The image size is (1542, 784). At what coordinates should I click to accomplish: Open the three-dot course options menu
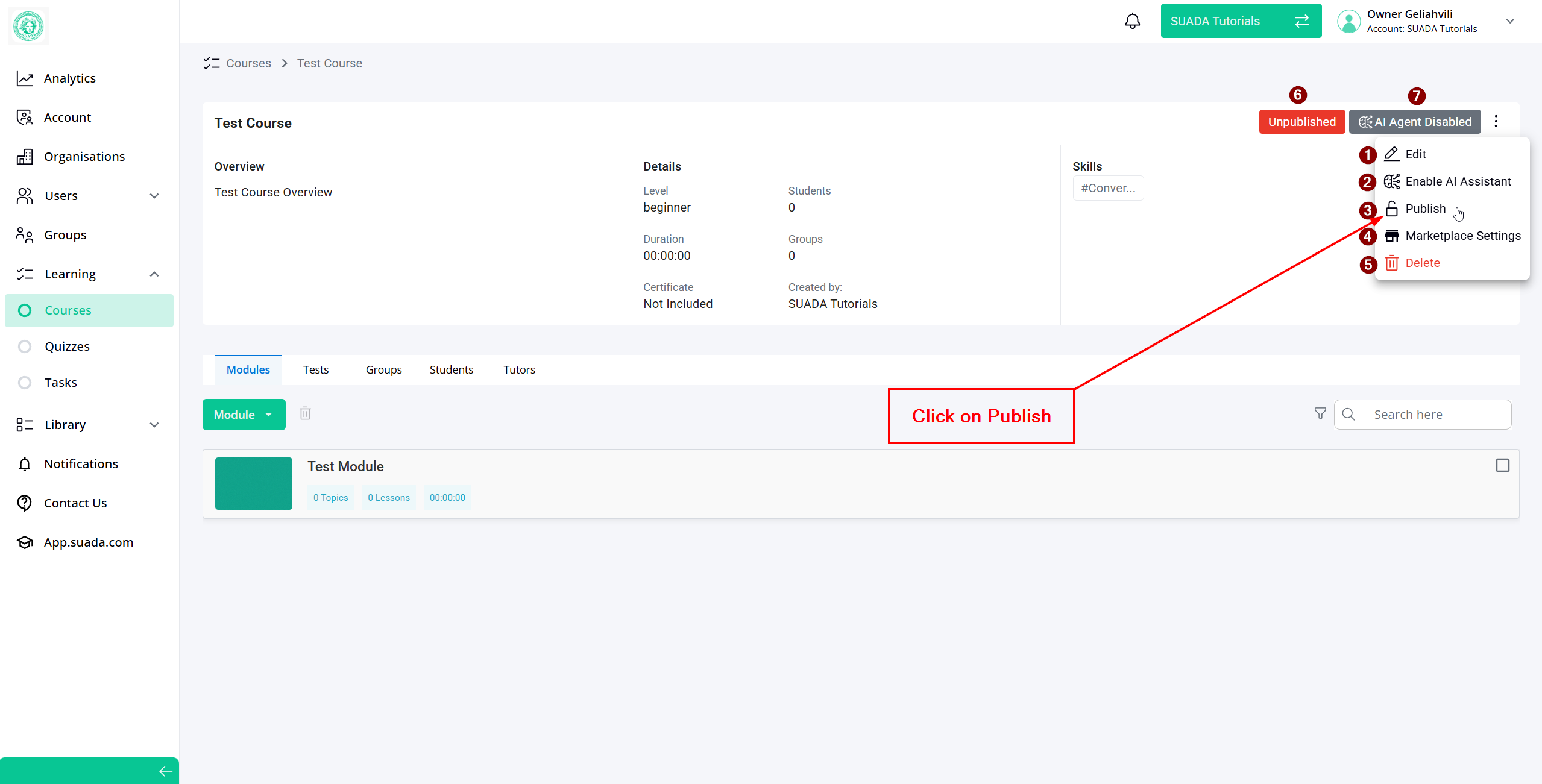1496,122
